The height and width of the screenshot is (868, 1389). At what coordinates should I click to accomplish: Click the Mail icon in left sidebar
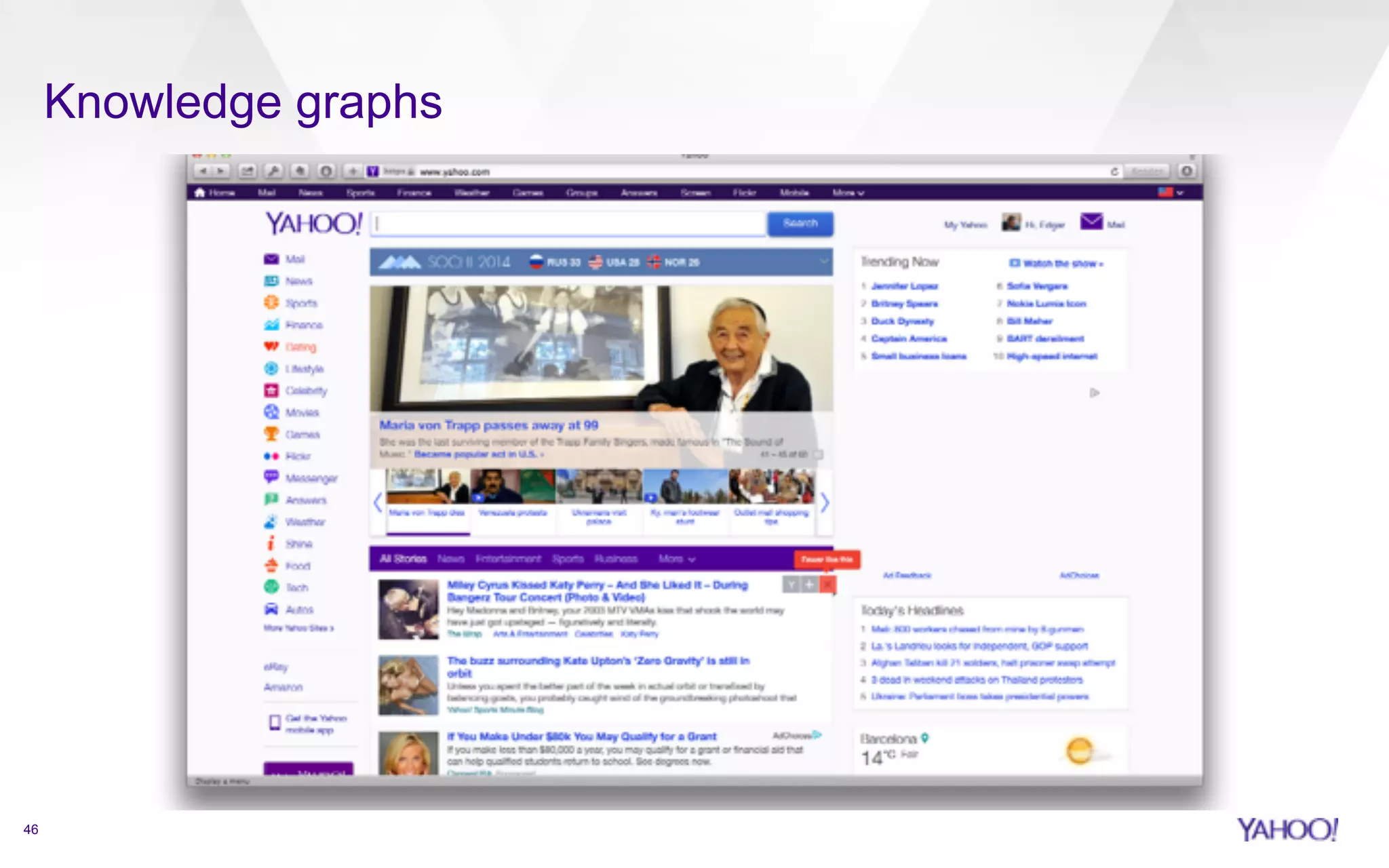coord(271,259)
